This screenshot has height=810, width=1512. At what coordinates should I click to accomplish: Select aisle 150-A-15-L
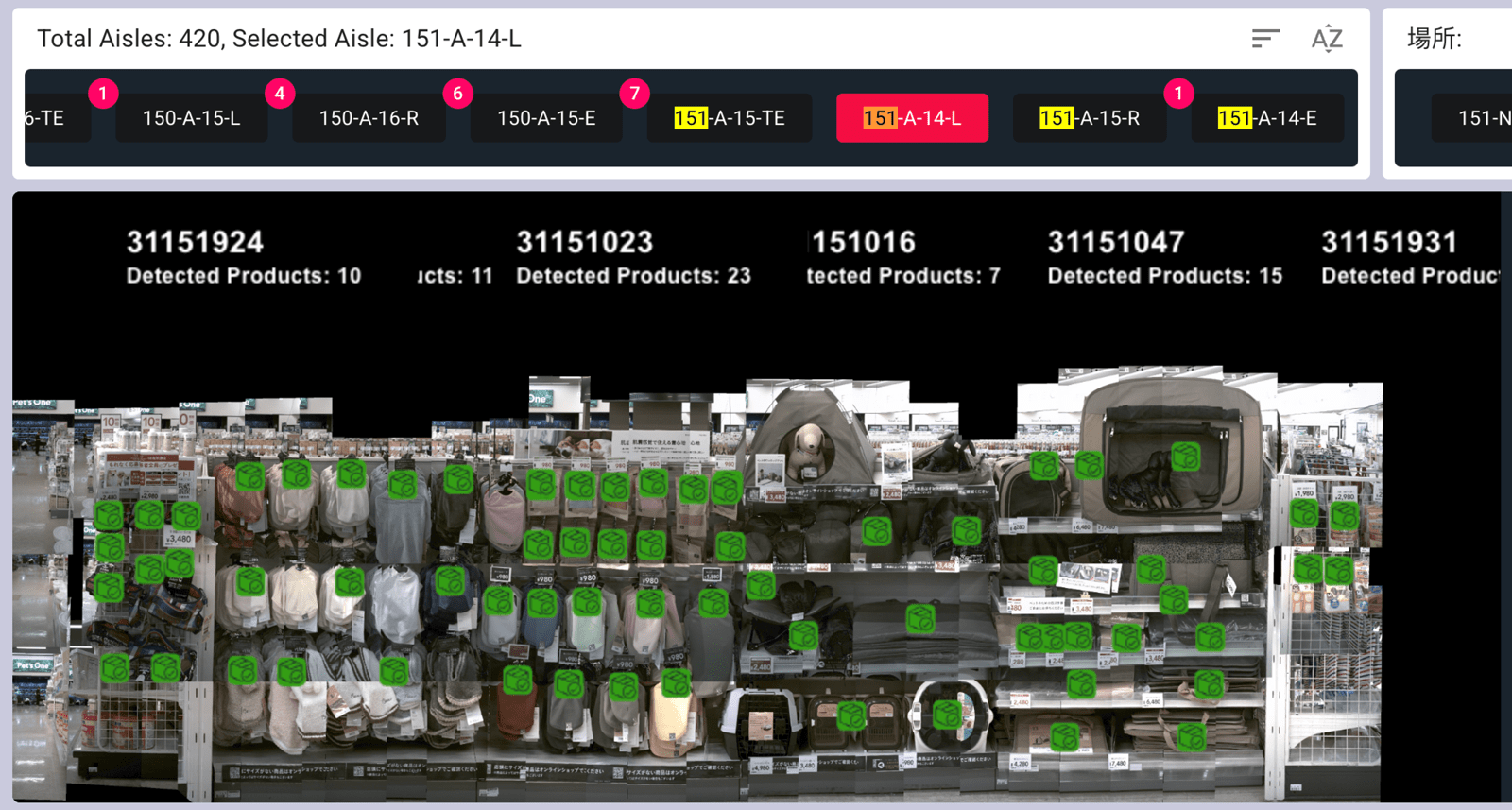[x=191, y=118]
